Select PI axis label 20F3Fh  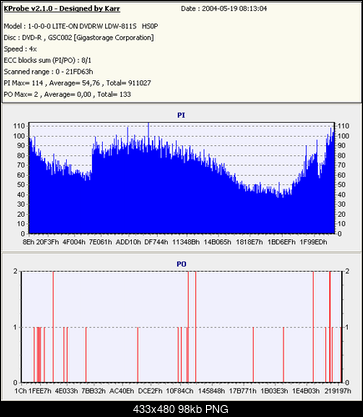point(48,242)
